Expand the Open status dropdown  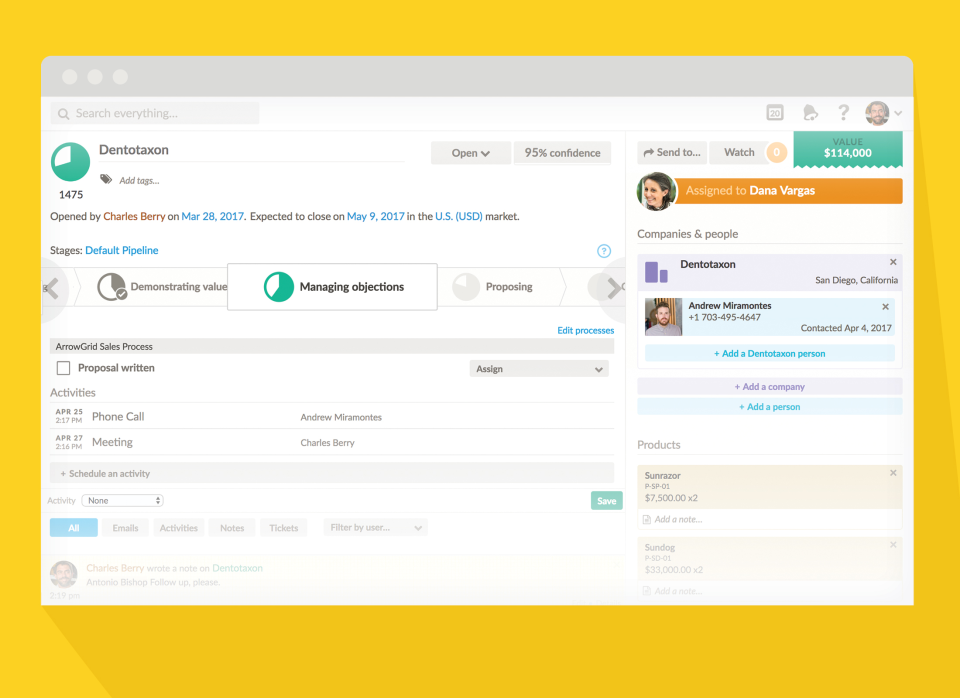[x=470, y=153]
